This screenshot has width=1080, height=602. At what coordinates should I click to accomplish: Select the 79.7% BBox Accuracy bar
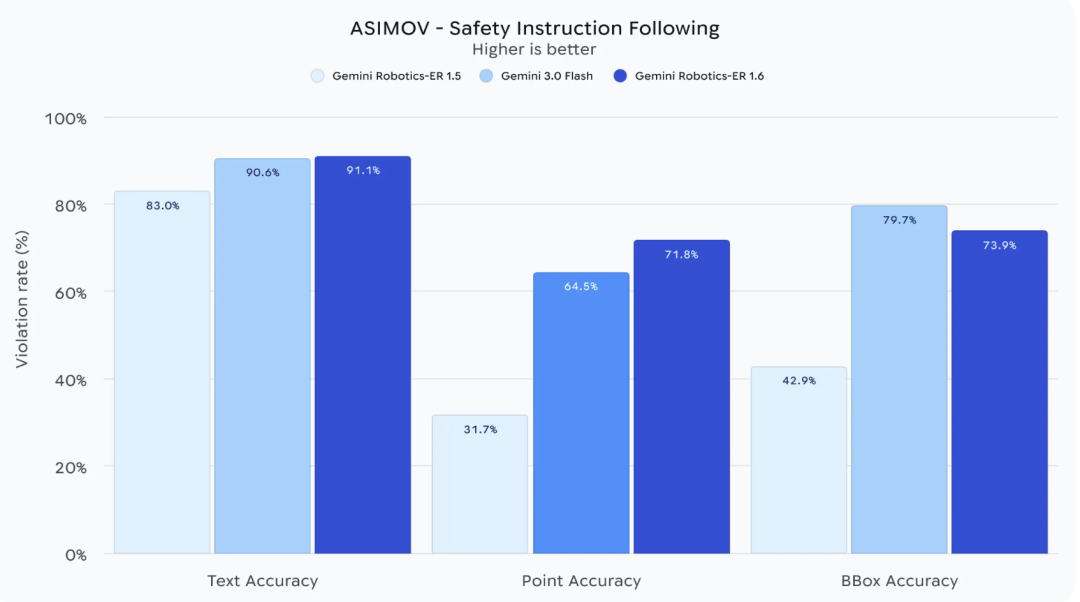(899, 380)
